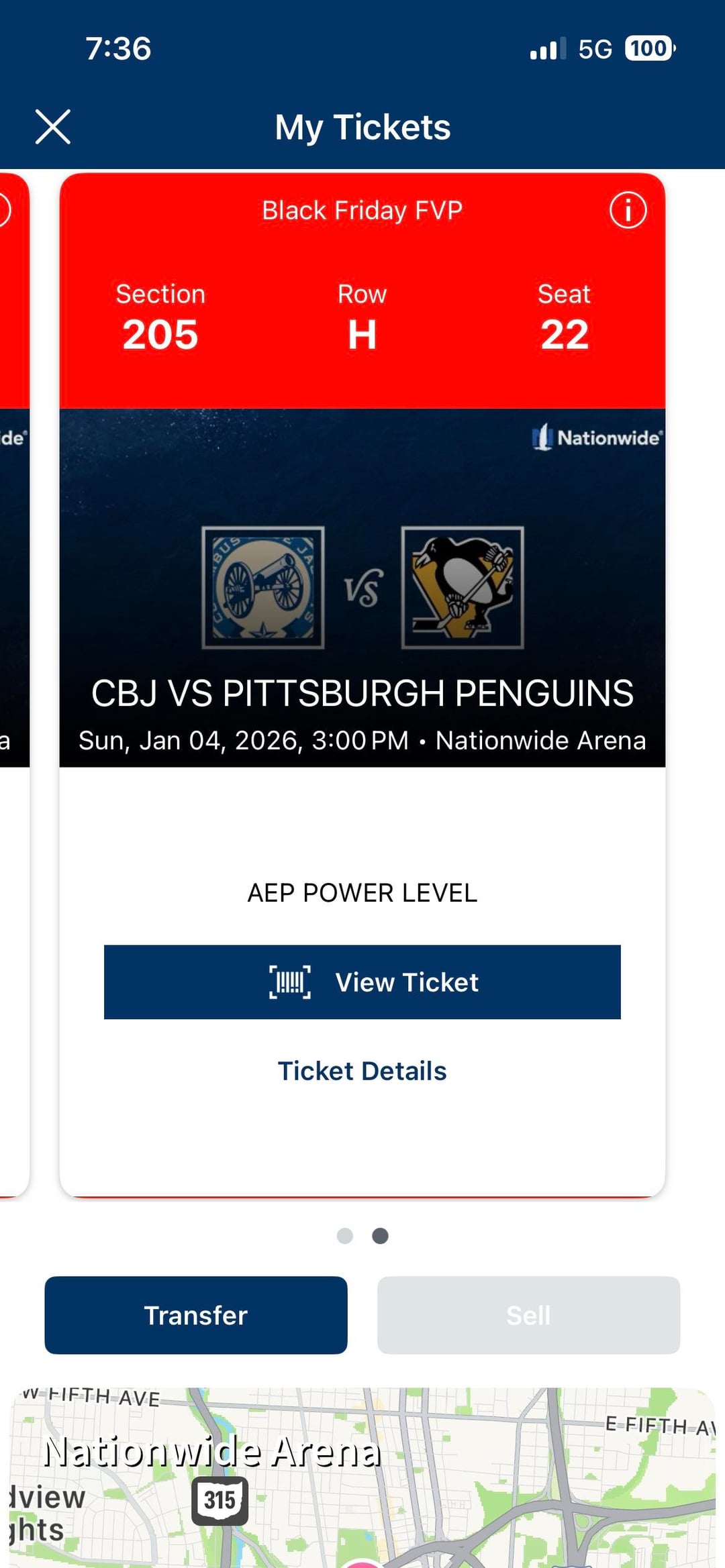The image size is (725, 1568).
Task: Show the previous ticket card at left edge
Action: pyautogui.click(x=13, y=671)
